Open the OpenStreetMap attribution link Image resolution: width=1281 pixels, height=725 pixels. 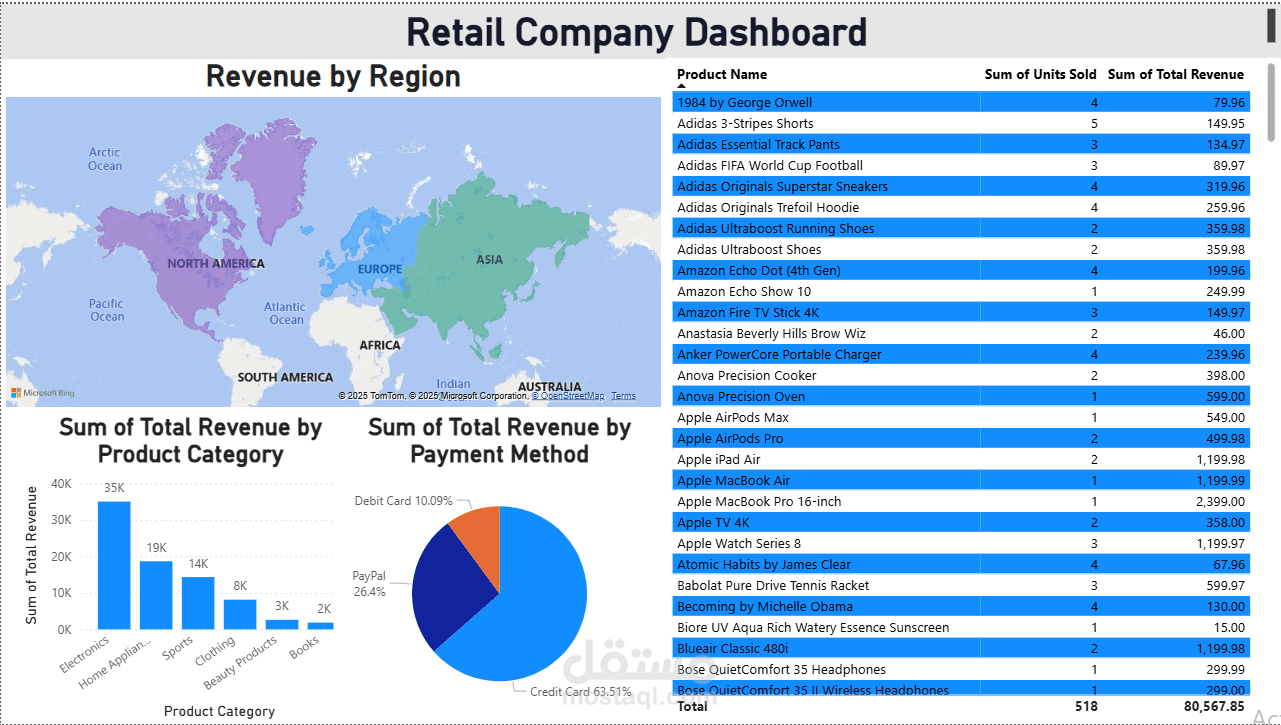(x=567, y=396)
